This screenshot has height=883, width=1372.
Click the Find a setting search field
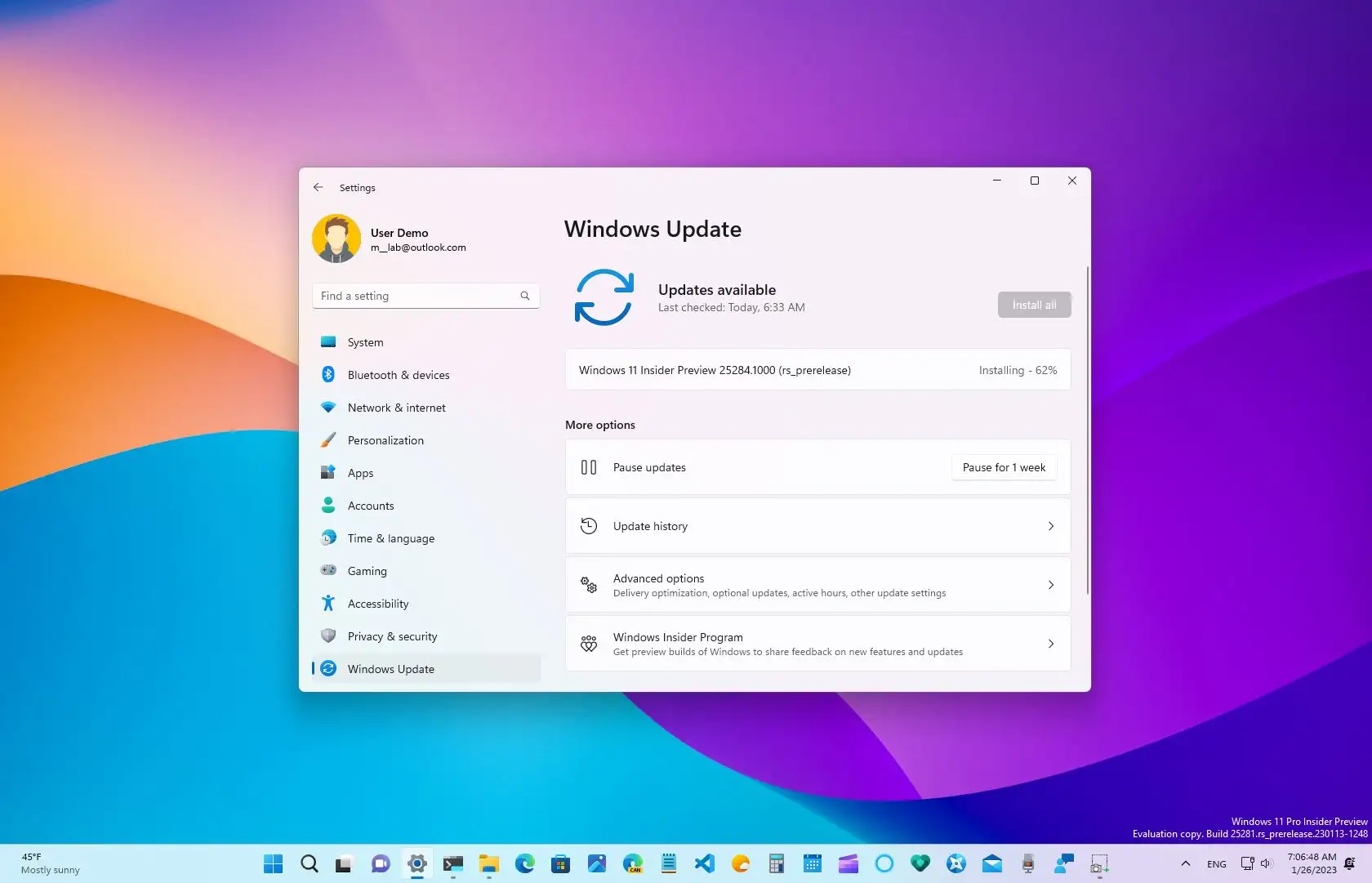[425, 296]
